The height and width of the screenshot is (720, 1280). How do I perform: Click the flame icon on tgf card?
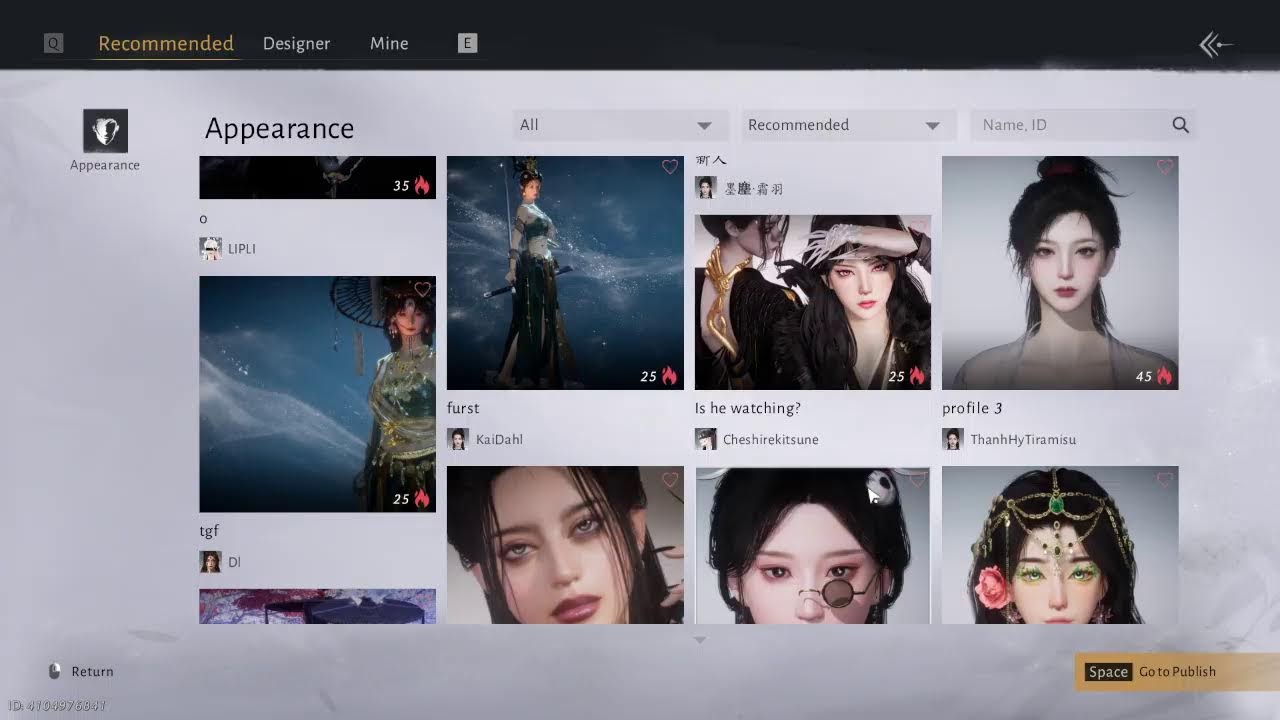coord(422,499)
